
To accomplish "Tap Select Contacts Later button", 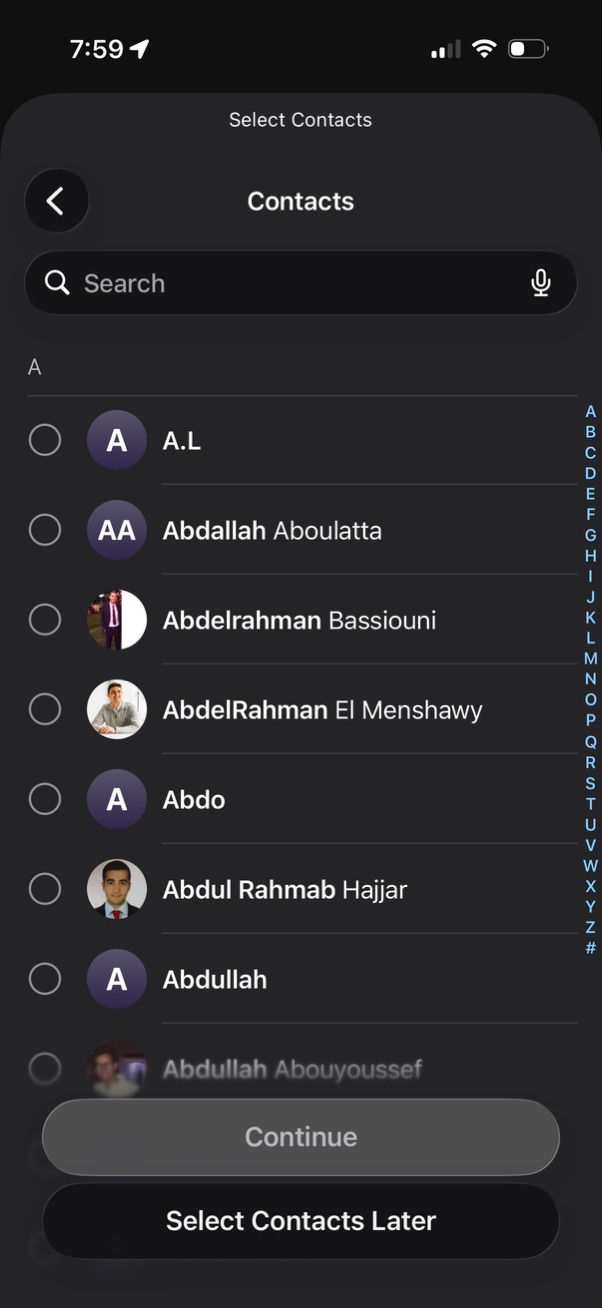I will [x=301, y=1221].
